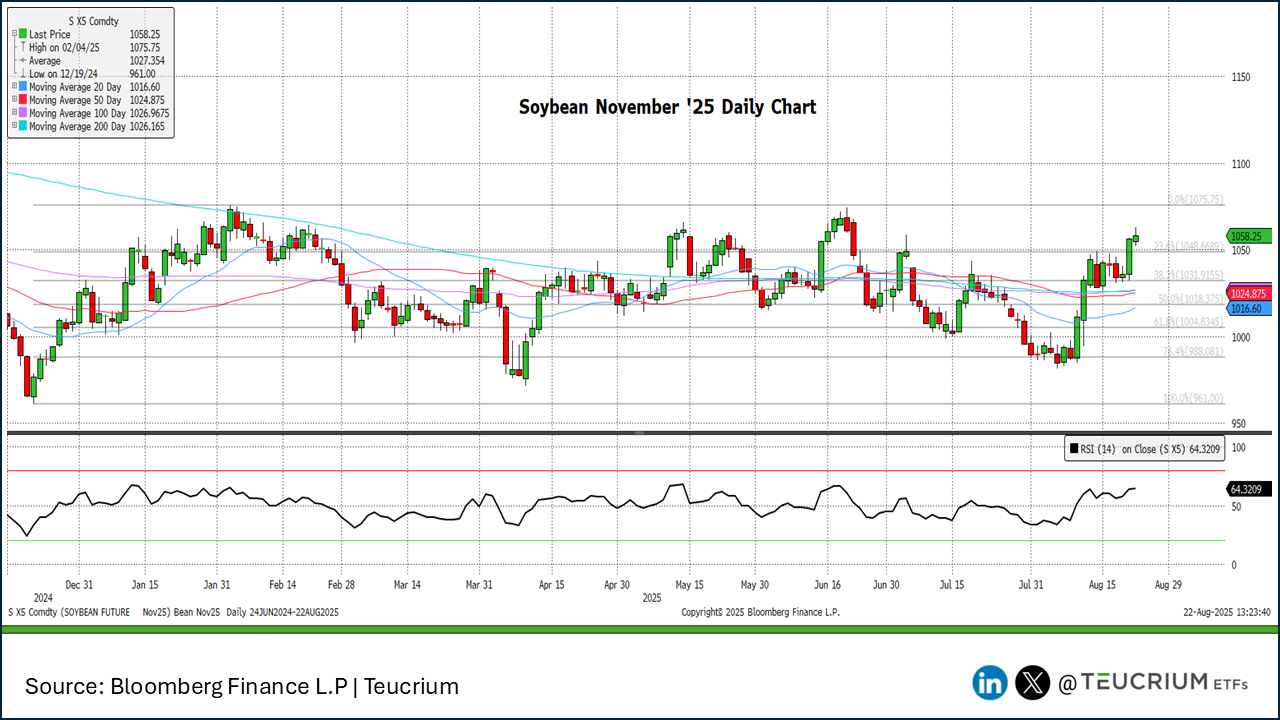Click the 'Mar 31' date axis label
The height and width of the screenshot is (720, 1280).
click(x=479, y=584)
